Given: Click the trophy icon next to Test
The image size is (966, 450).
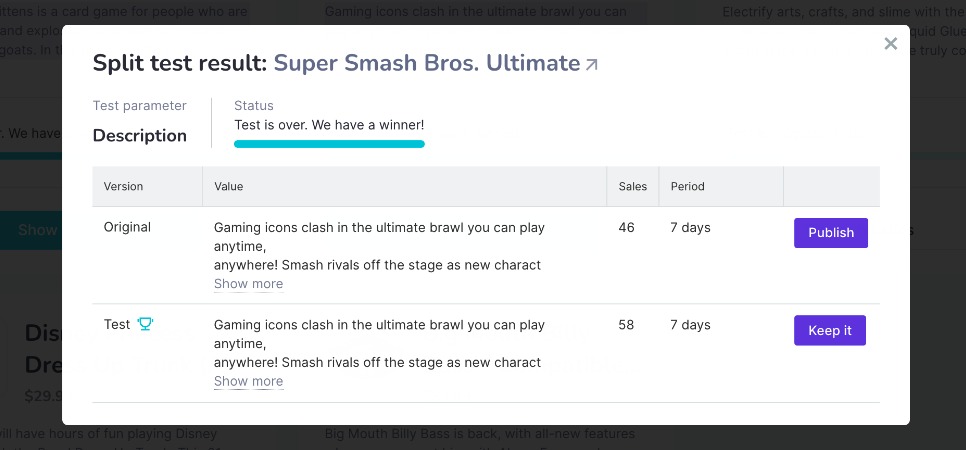Looking at the screenshot, I should coord(145,324).
